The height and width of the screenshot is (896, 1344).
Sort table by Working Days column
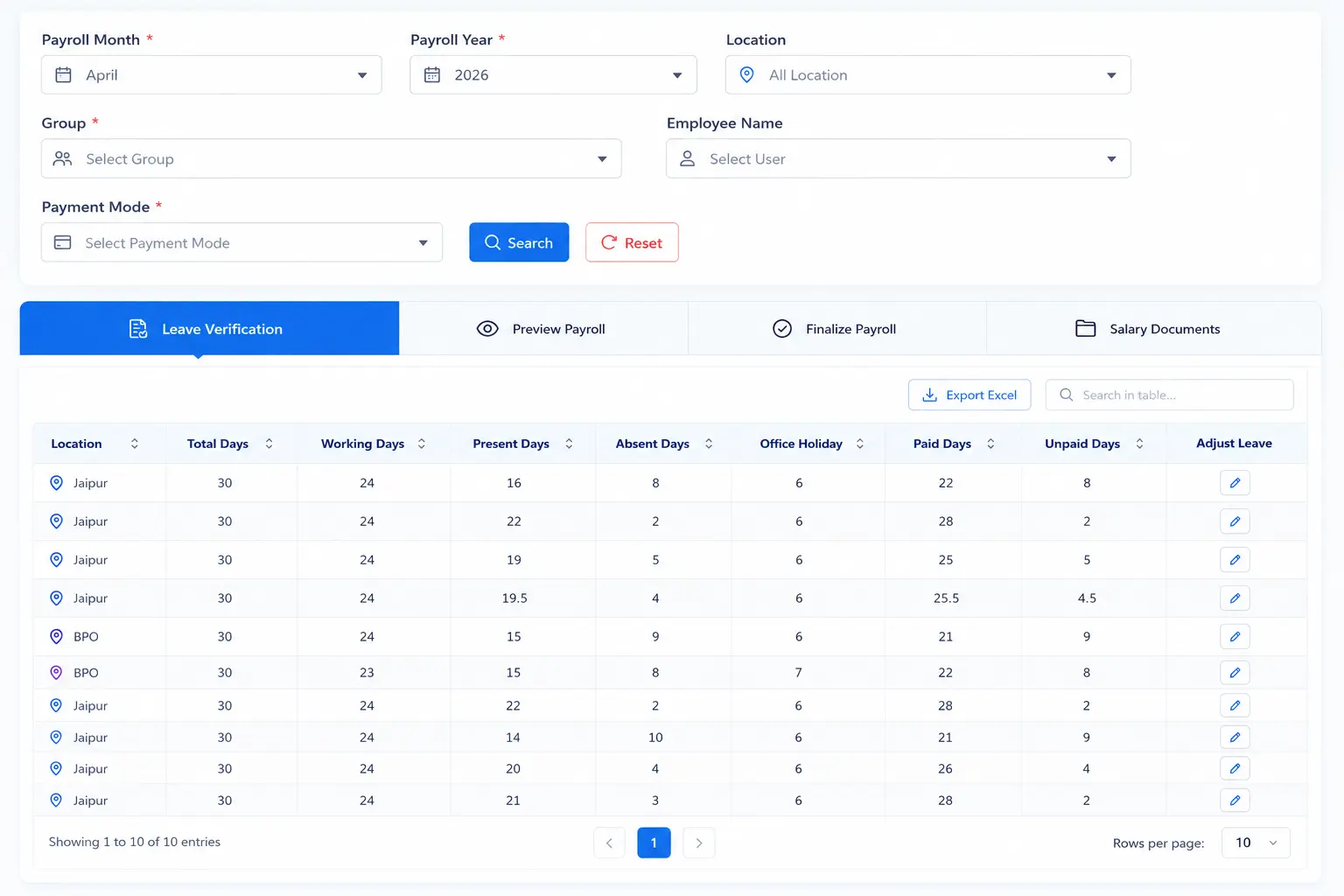click(x=422, y=444)
